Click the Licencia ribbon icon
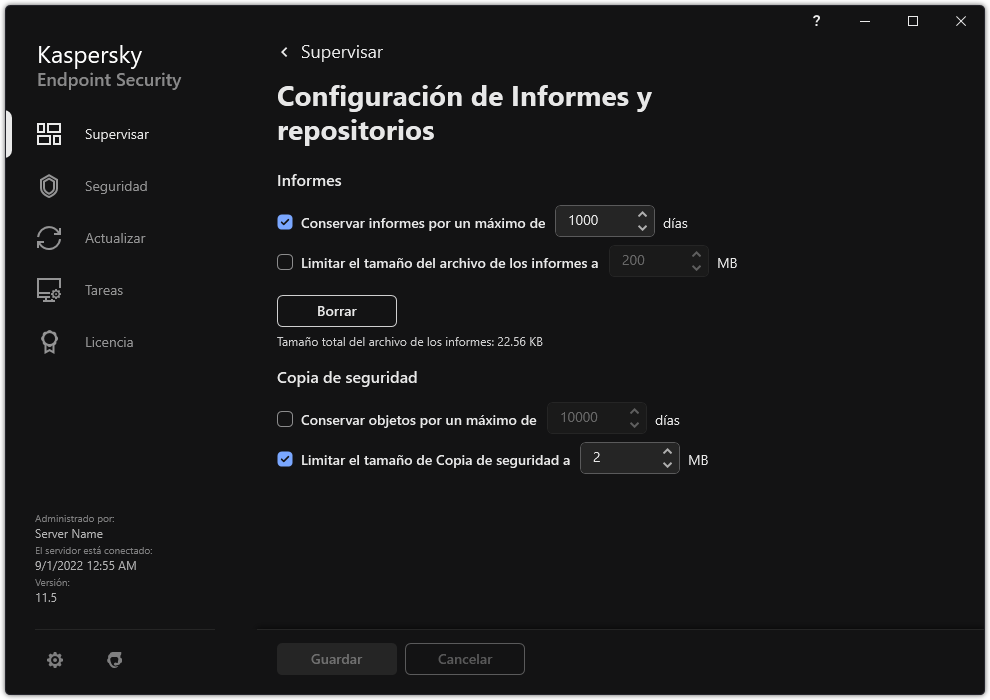990x700 pixels. click(x=48, y=342)
